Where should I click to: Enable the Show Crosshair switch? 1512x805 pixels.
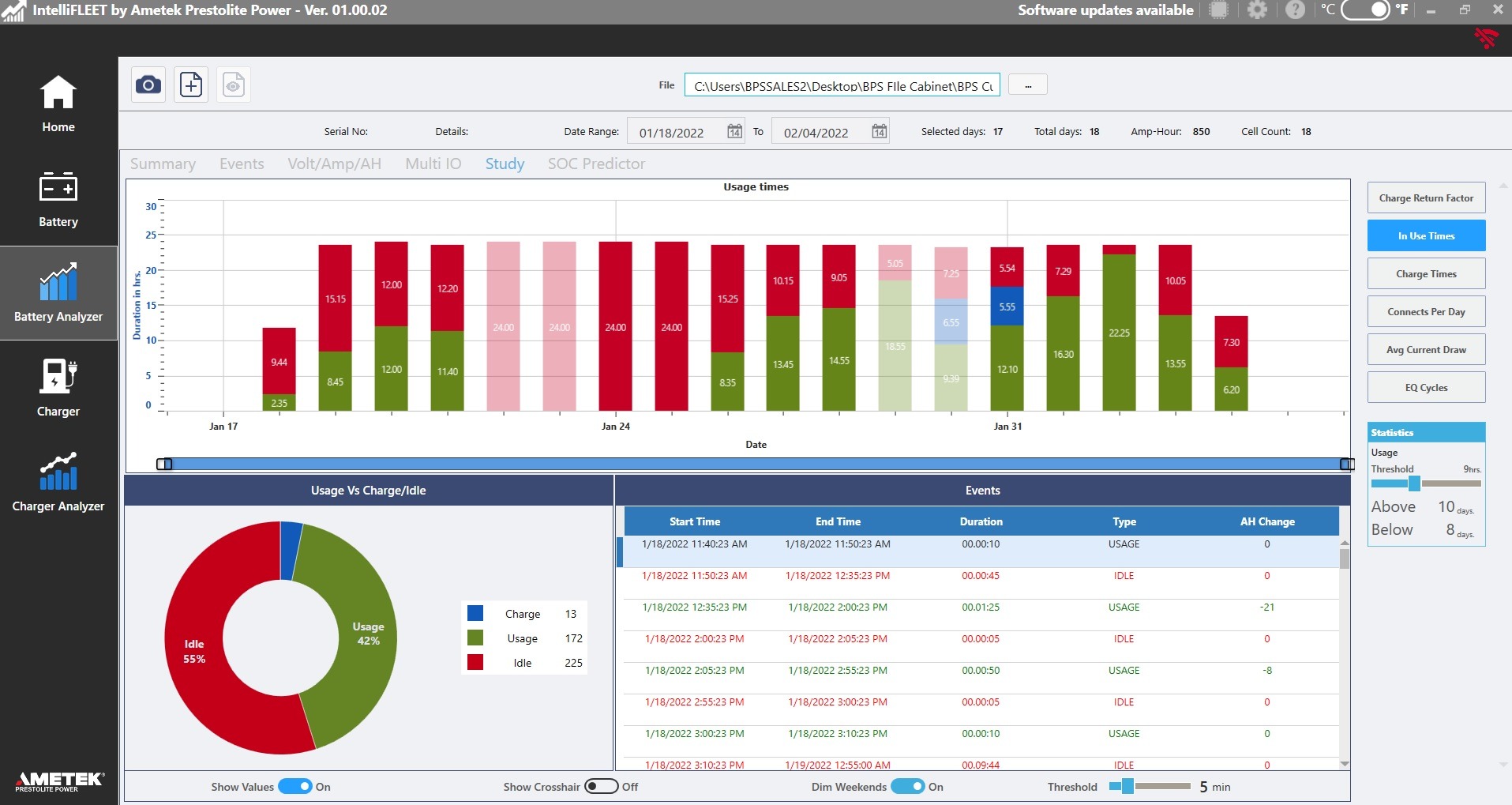[x=601, y=786]
